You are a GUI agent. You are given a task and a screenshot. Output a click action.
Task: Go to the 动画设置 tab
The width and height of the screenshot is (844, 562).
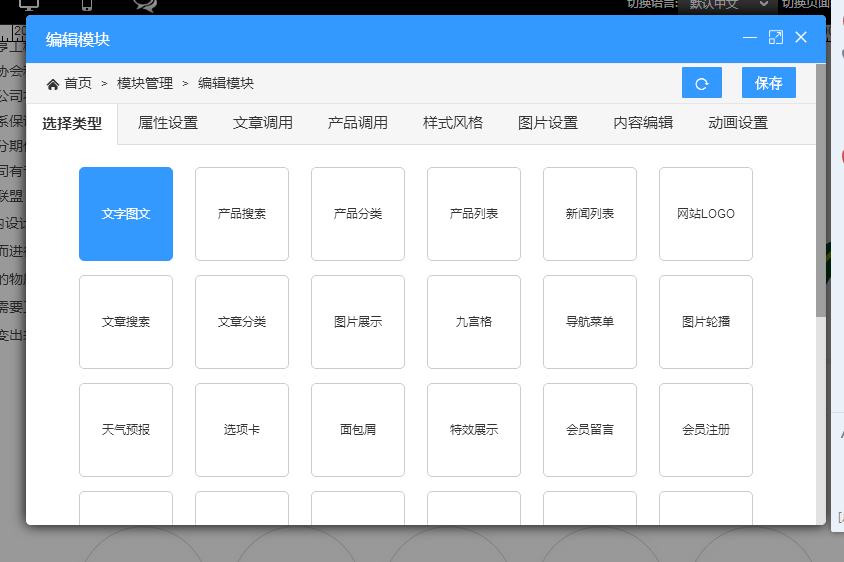click(738, 123)
